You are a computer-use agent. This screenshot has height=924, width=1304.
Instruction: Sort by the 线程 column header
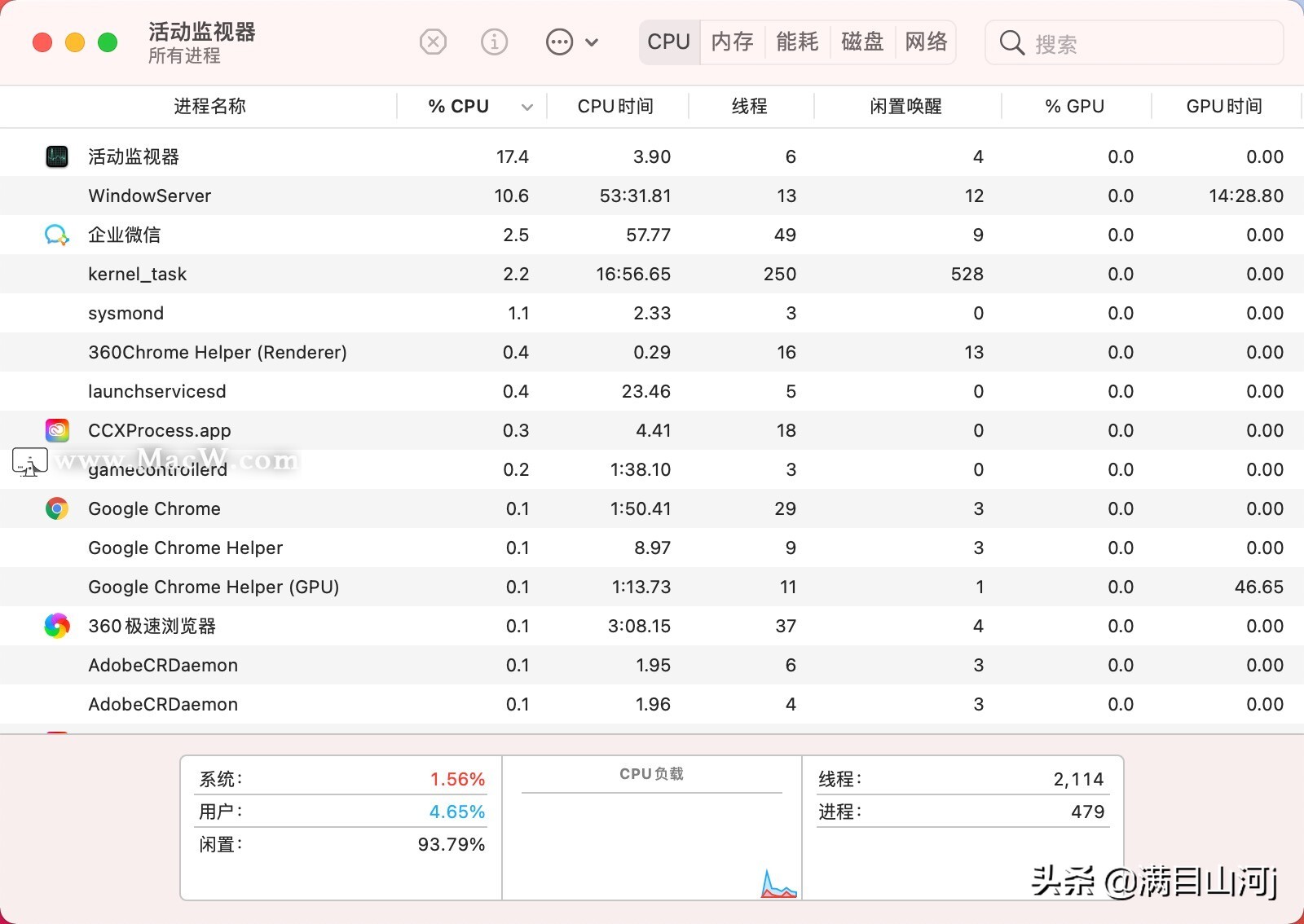pyautogui.click(x=748, y=106)
